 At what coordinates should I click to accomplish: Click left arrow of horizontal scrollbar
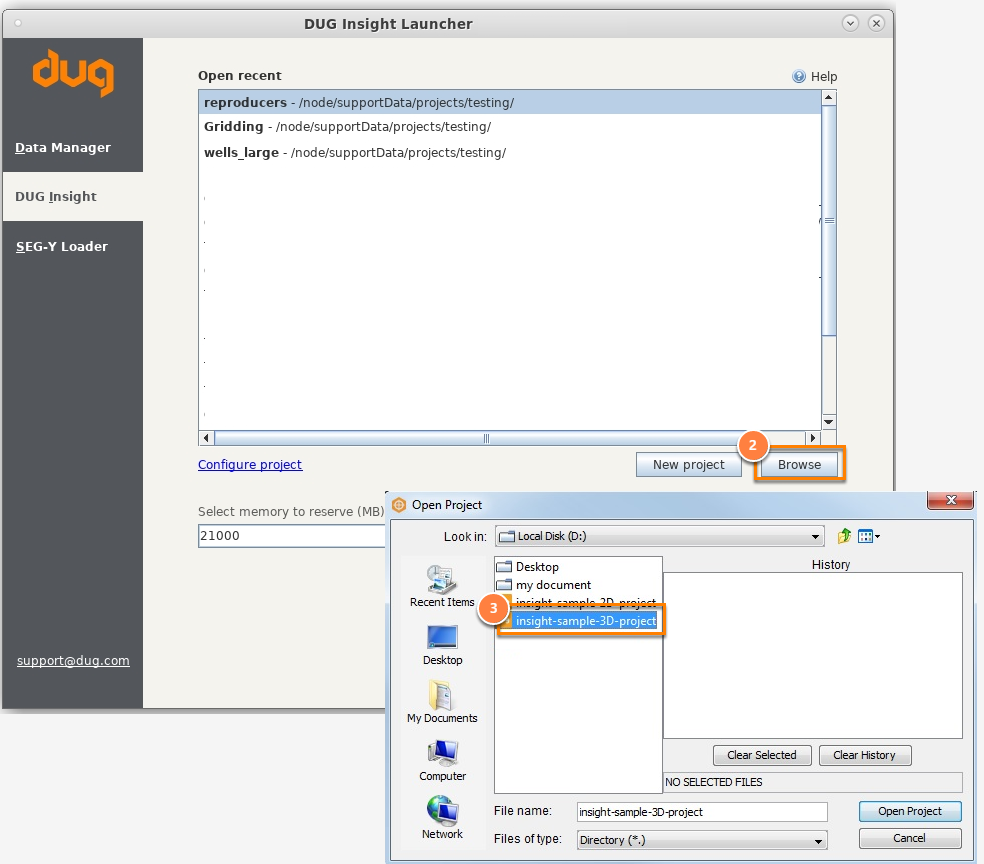[x=206, y=438]
